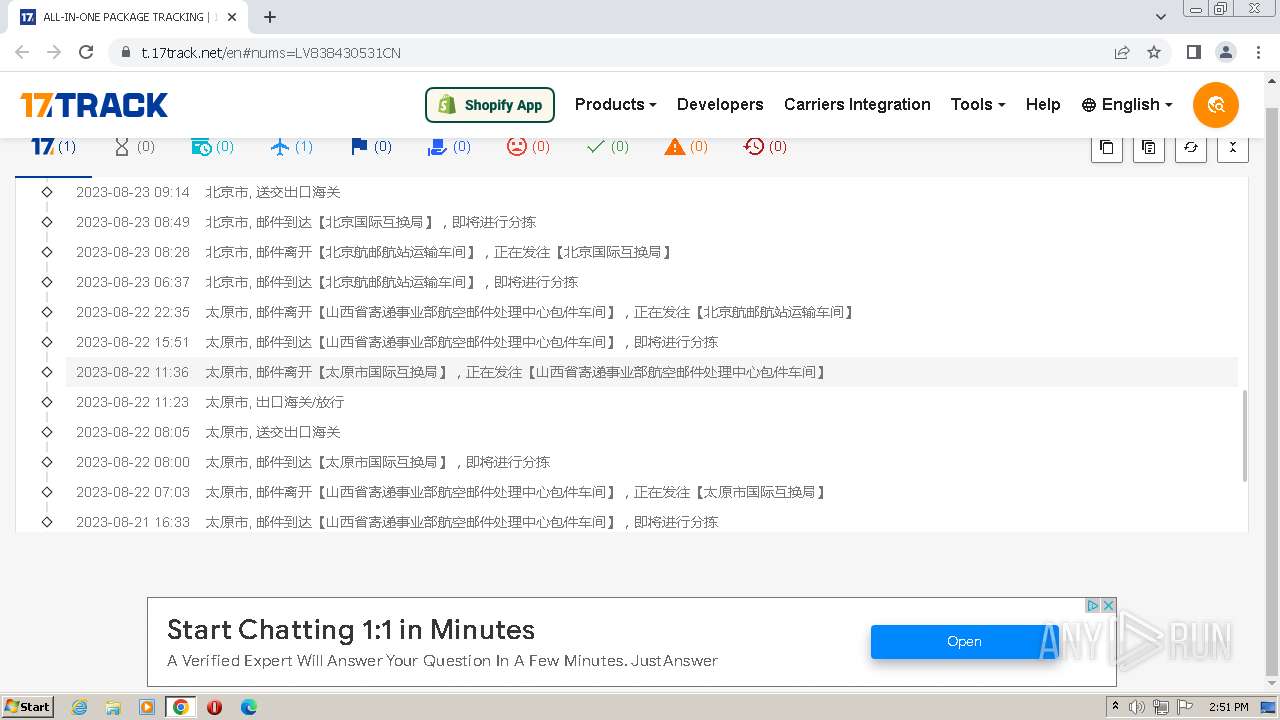Screen dimensions: 1280x720
Task: Select the All (1) status tab
Action: click(54, 146)
